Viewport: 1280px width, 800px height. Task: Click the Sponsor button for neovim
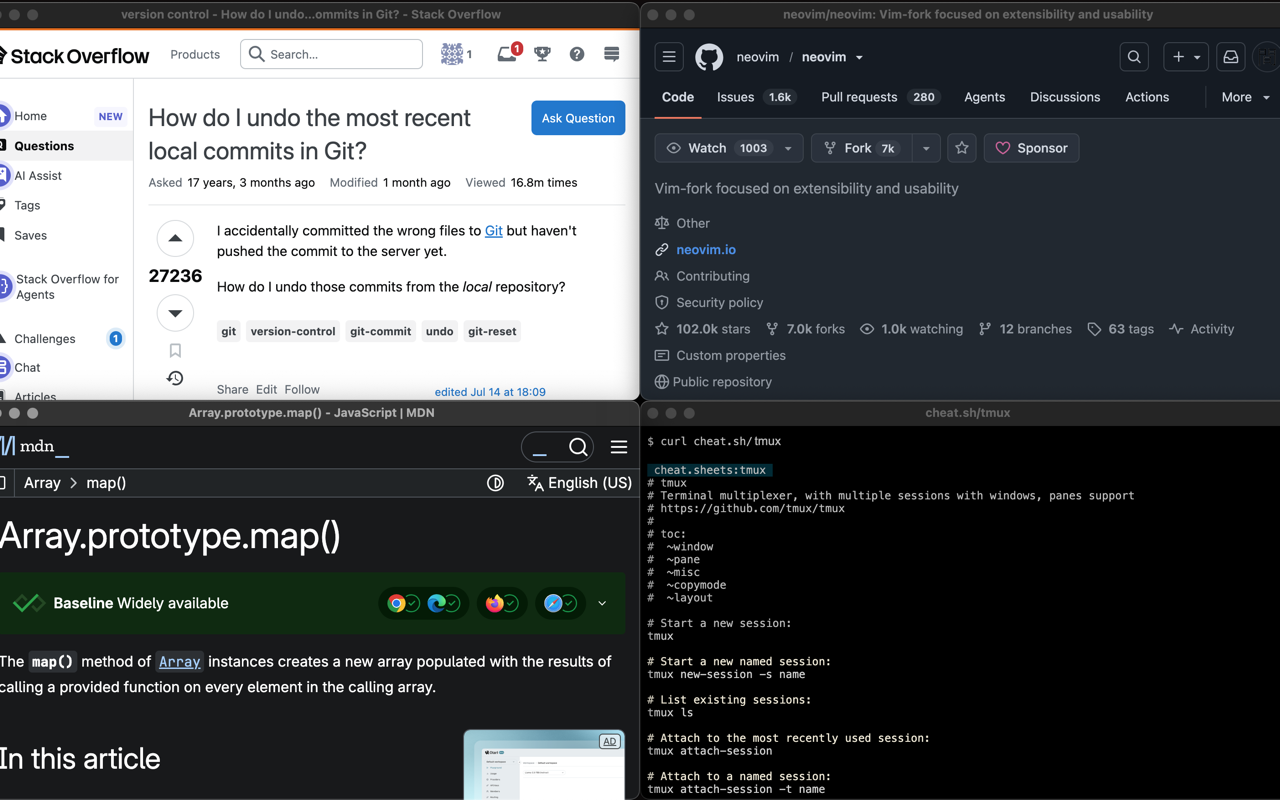[1031, 148]
